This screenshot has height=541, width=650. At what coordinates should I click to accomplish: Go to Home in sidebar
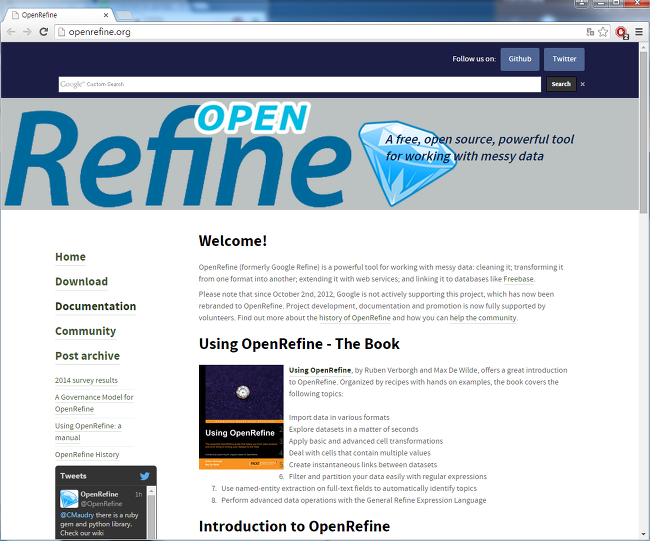pos(70,257)
